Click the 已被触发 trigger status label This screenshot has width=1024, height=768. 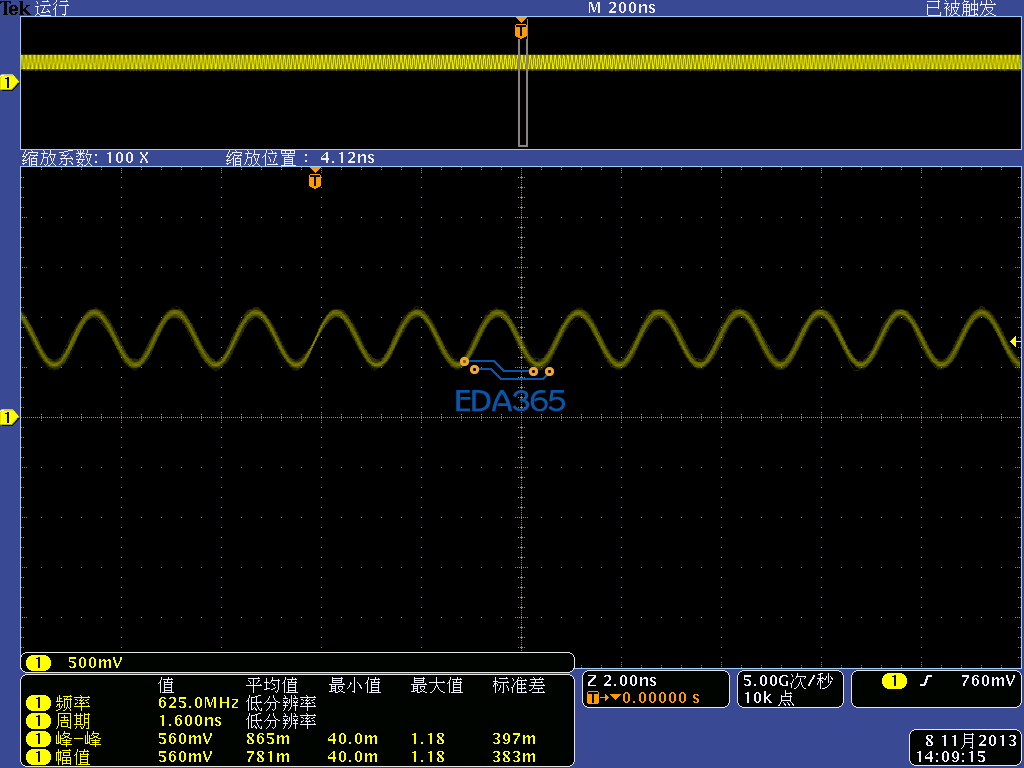tap(960, 9)
